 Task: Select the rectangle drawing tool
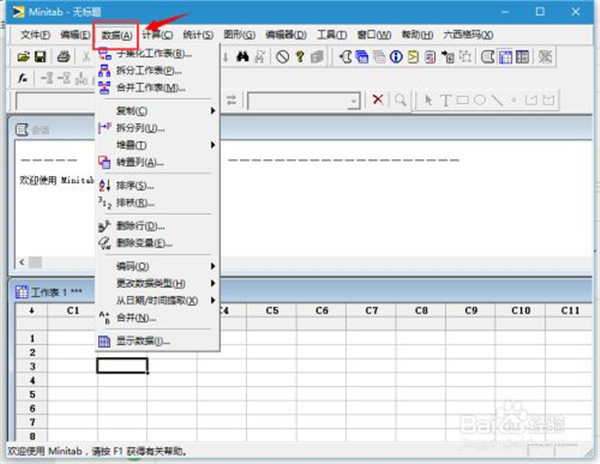pyautogui.click(x=463, y=100)
